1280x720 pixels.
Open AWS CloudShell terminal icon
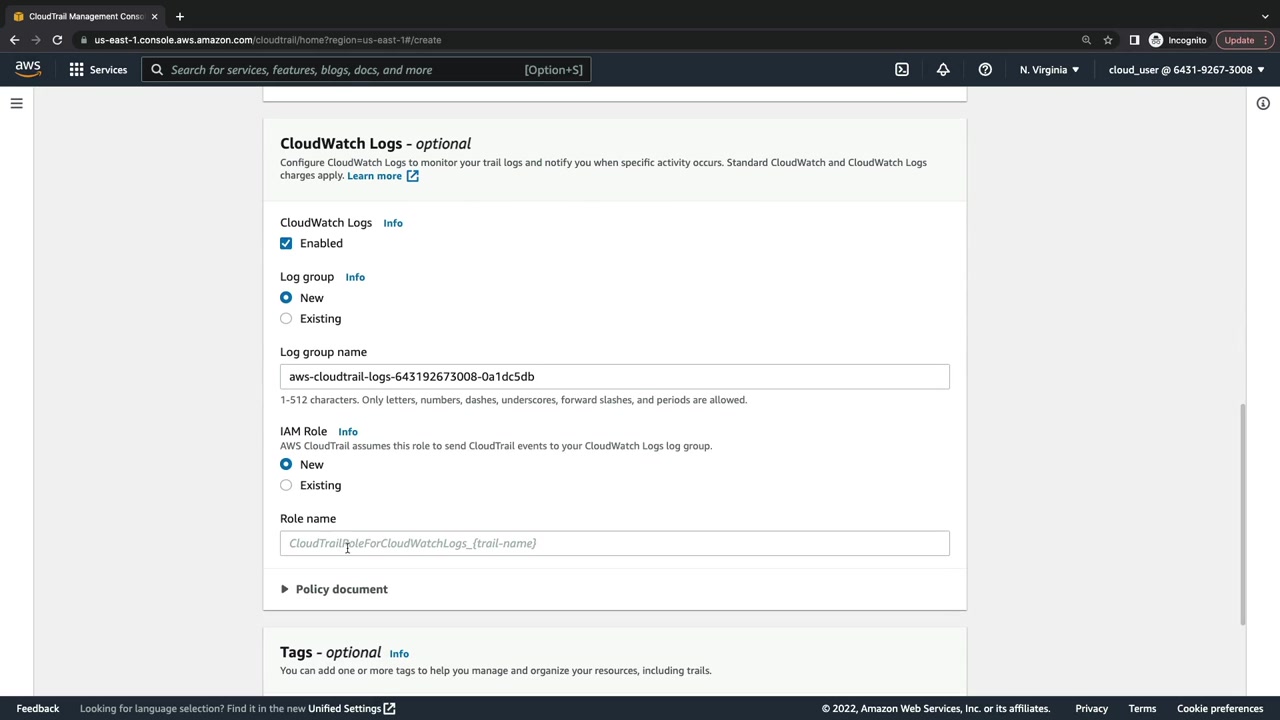click(x=902, y=70)
